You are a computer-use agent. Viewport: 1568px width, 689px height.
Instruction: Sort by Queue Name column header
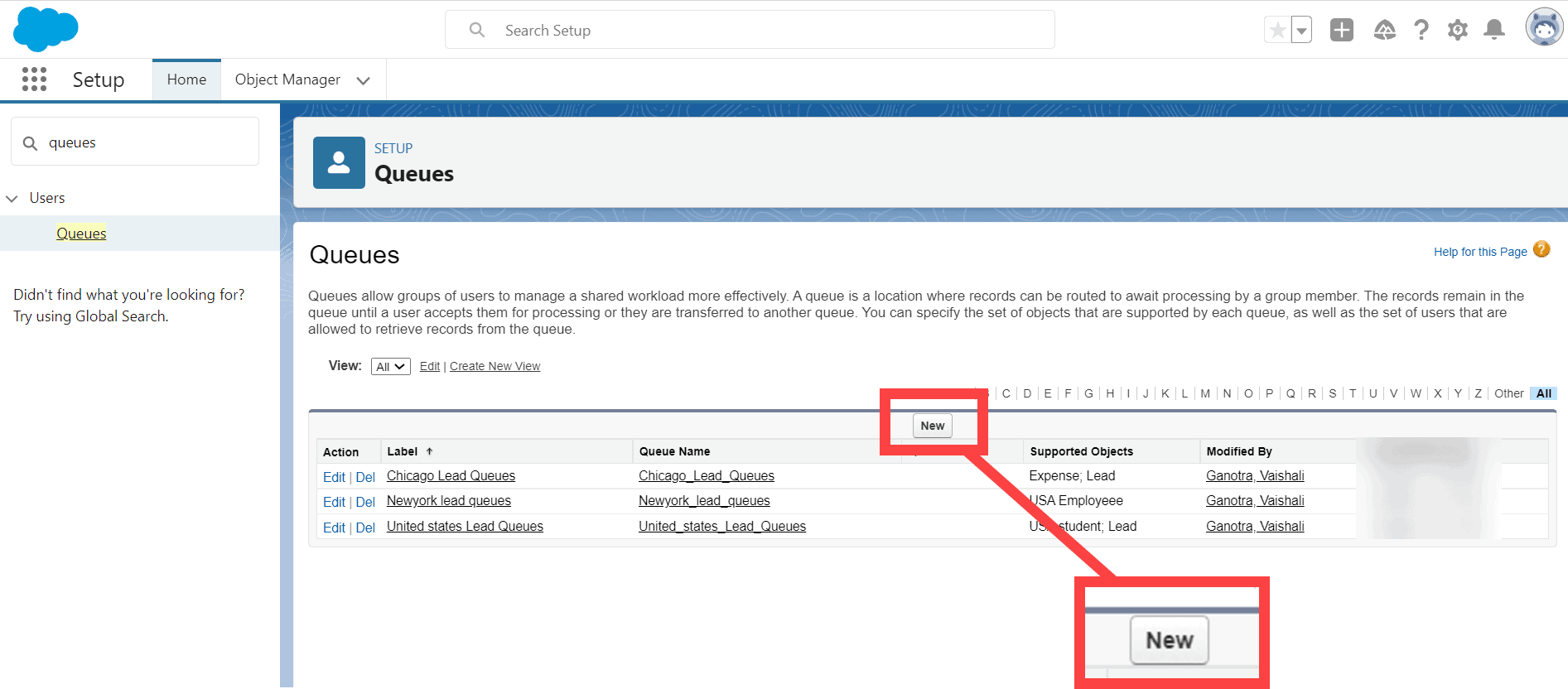pos(674,451)
